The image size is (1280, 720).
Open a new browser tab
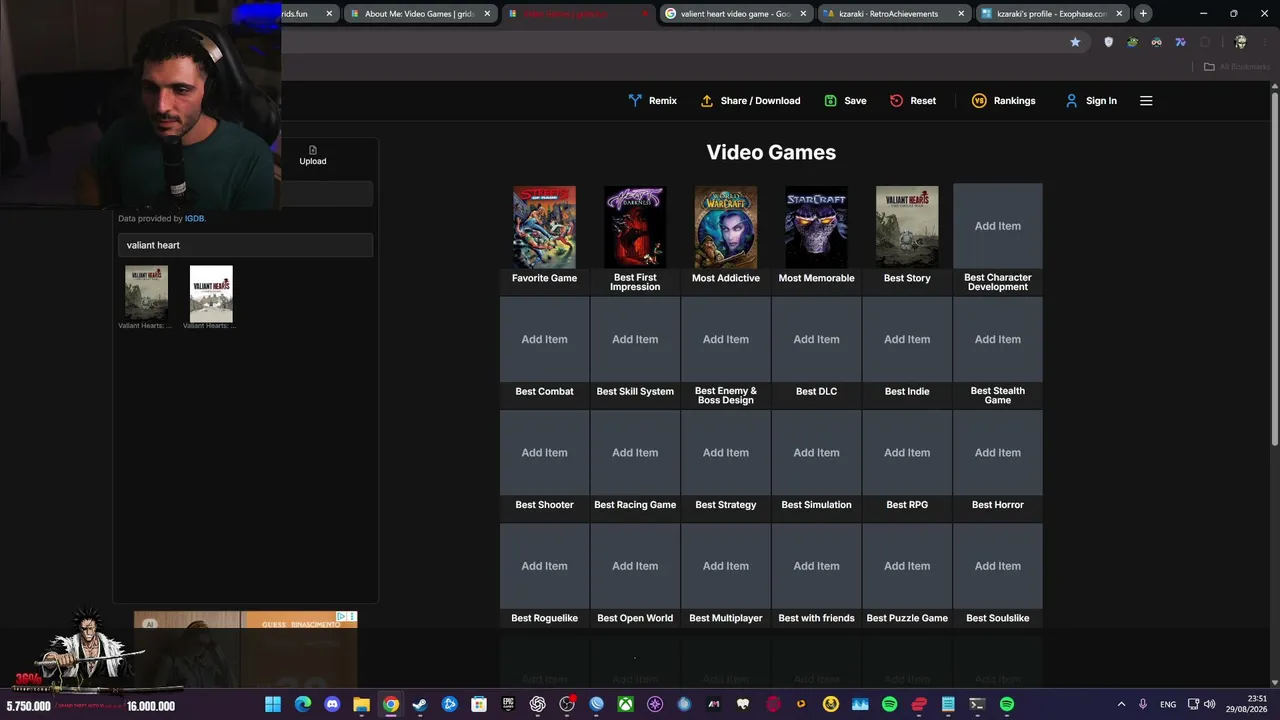coord(1143,14)
